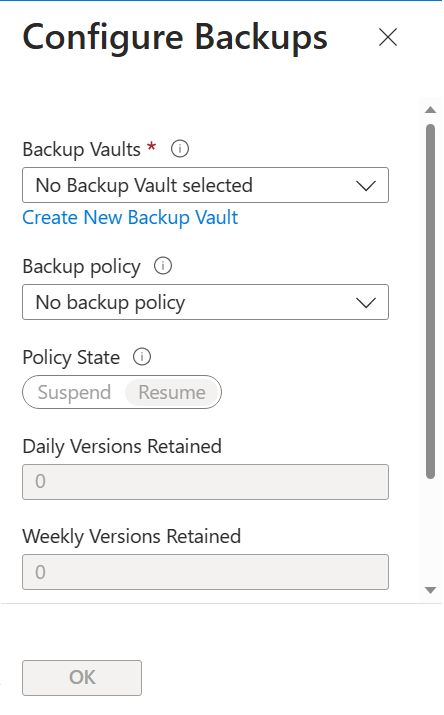Click the Daily Versions Retained field

point(206,482)
